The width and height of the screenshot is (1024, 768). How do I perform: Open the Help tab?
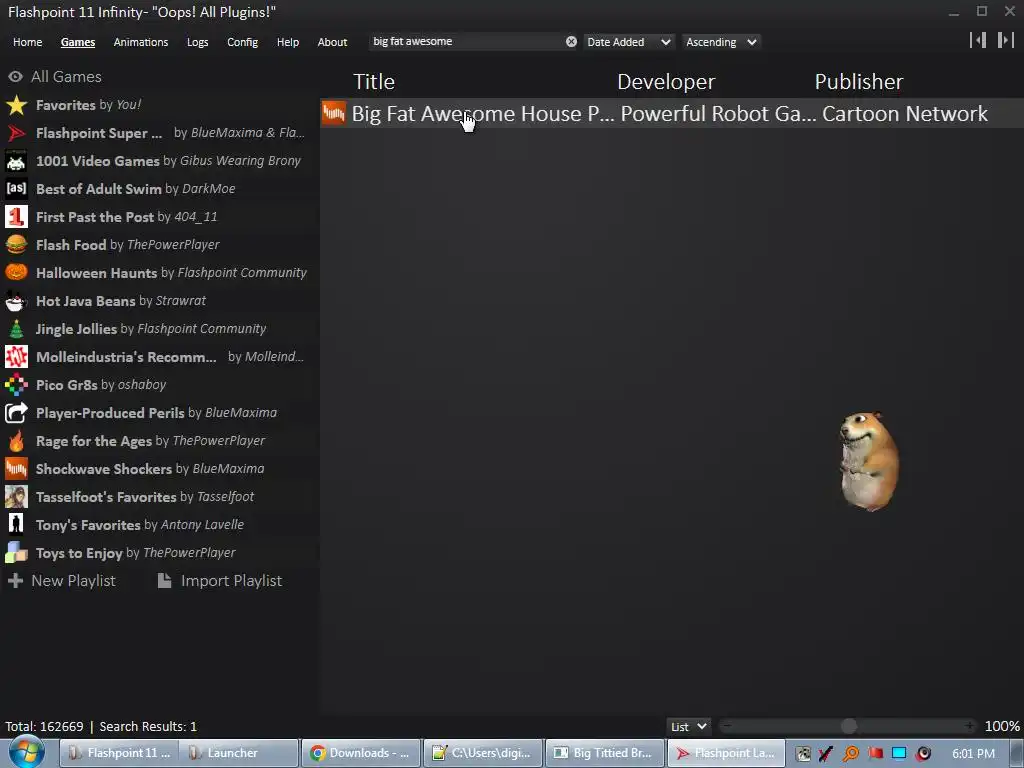tap(287, 42)
